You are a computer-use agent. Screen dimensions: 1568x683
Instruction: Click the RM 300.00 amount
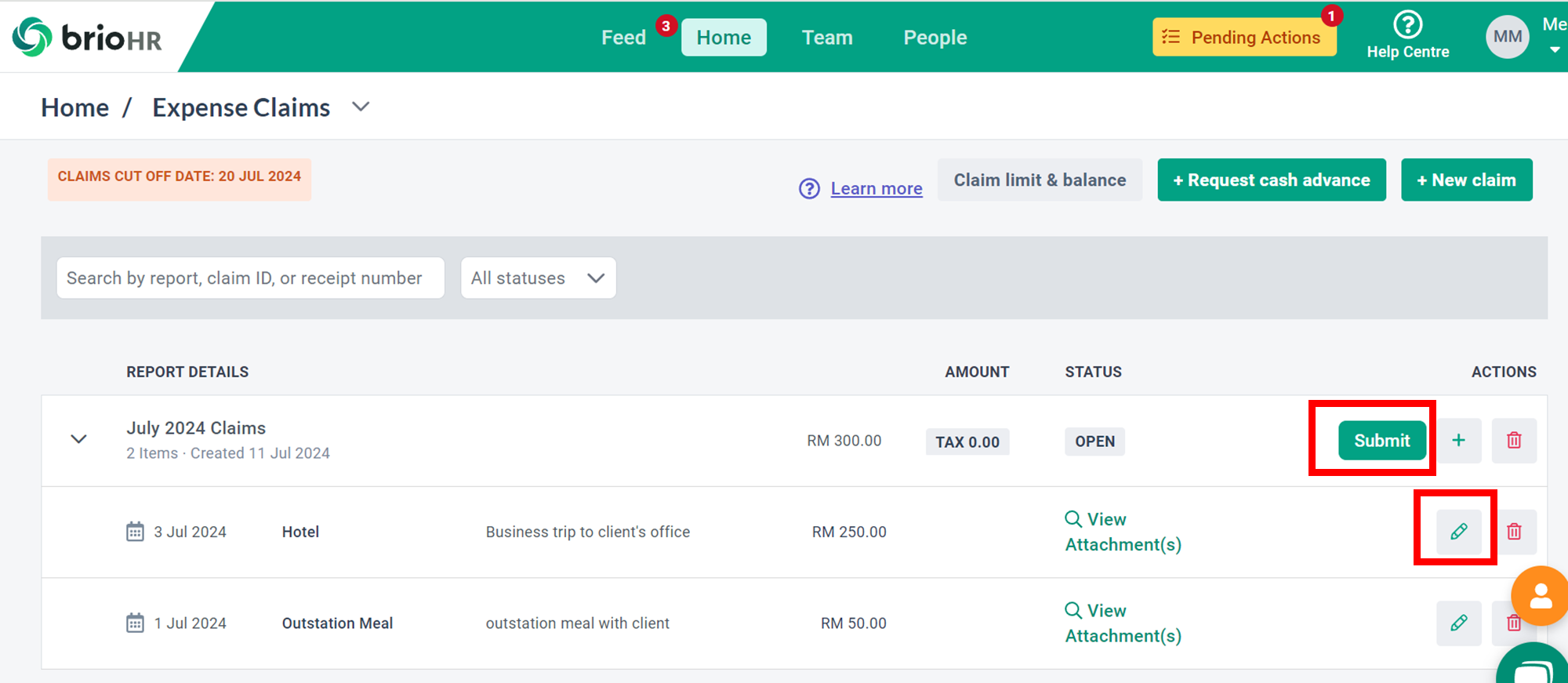point(844,441)
